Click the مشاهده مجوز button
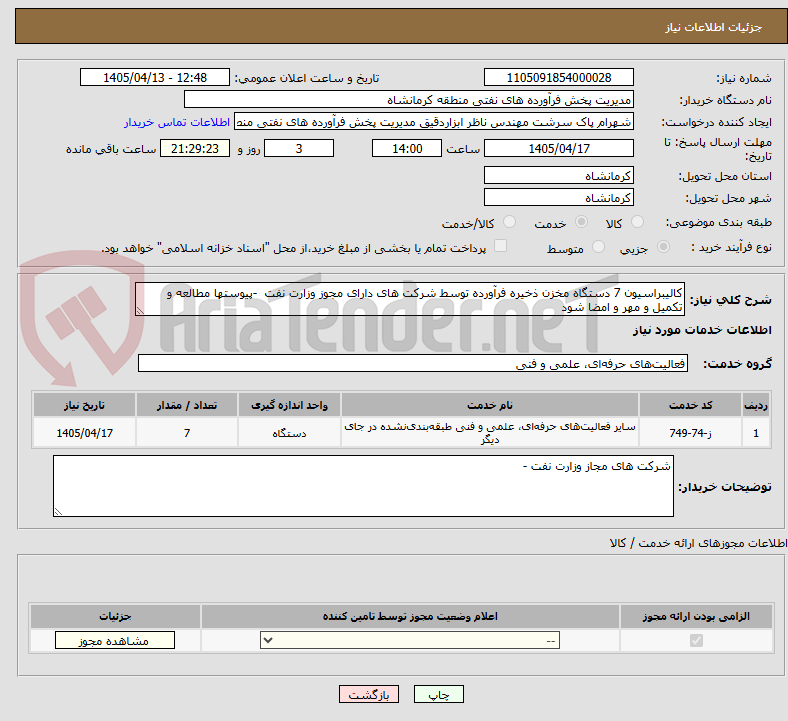Screen dimensions: 788x721 pyautogui.click(x=115, y=641)
